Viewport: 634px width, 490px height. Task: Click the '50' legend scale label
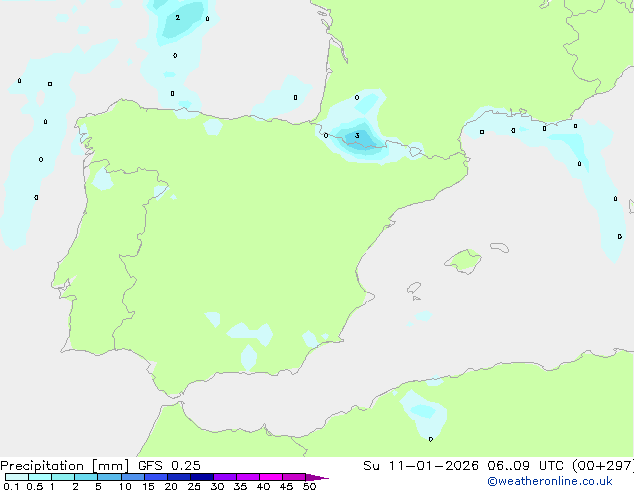click(309, 486)
